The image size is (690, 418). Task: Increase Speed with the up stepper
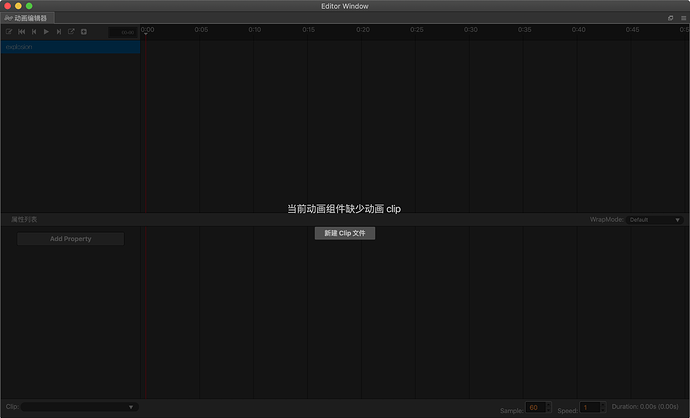coord(603,405)
